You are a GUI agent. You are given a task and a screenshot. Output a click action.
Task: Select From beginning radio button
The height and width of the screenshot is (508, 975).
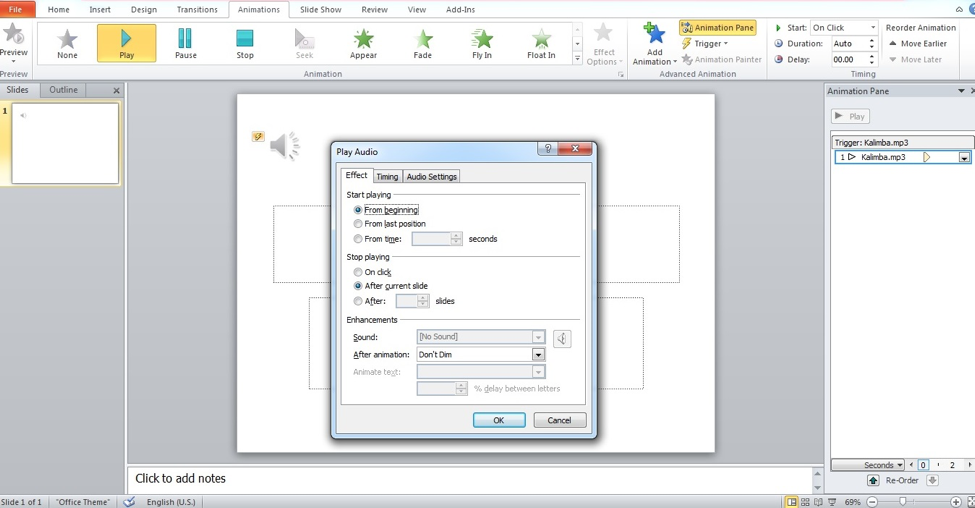[358, 210]
